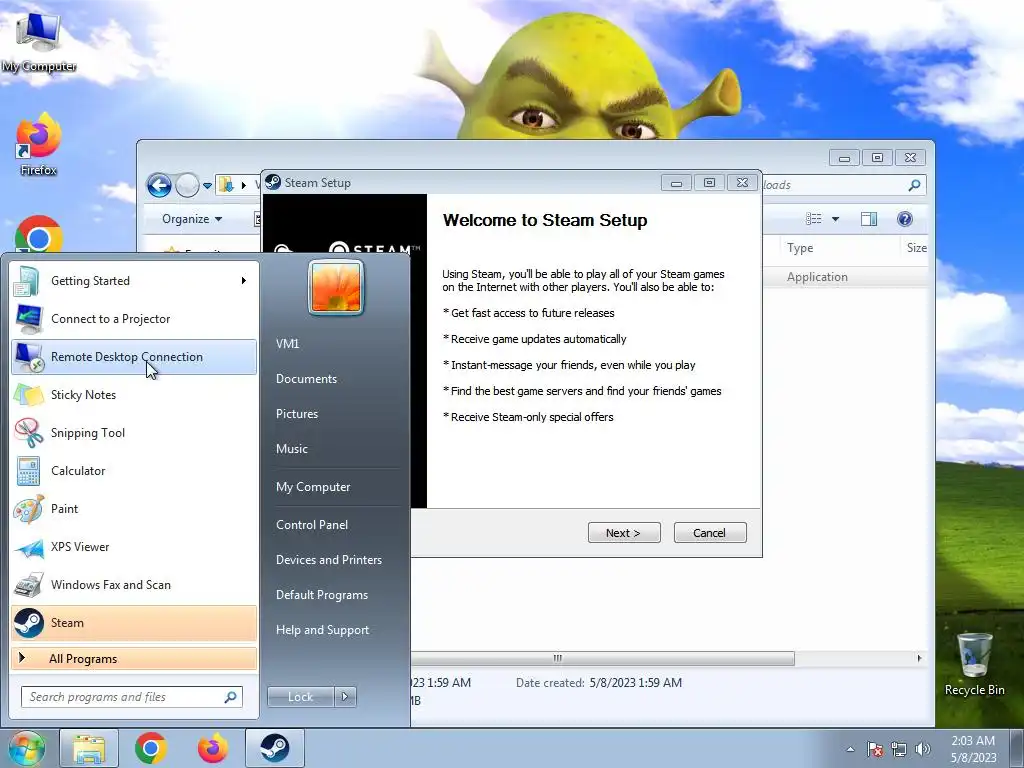This screenshot has width=1024, height=768.
Task: Launch Remote Desktop Connection
Action: (134, 357)
